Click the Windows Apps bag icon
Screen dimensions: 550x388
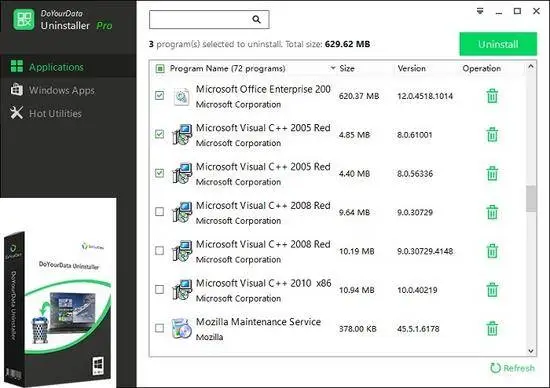pyautogui.click(x=16, y=89)
